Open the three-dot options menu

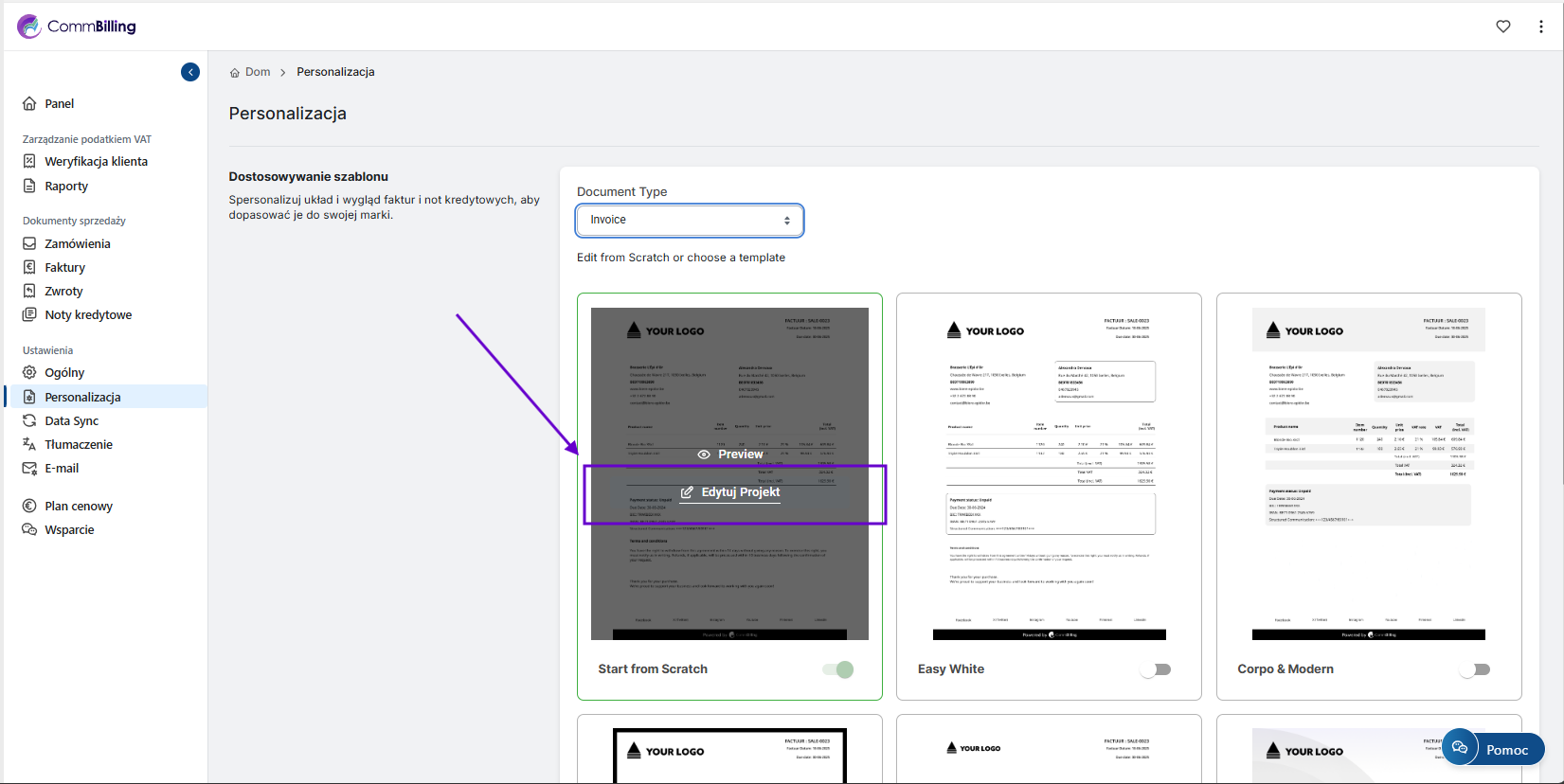click(1541, 27)
